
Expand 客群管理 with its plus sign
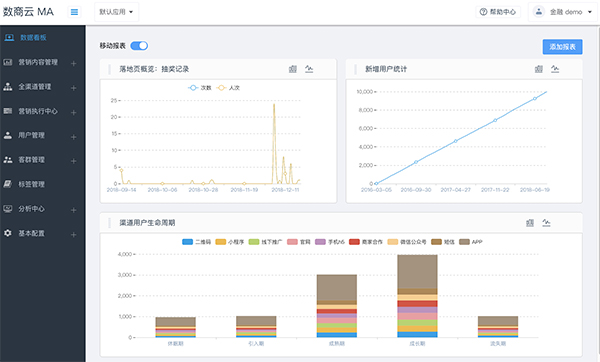(x=73, y=161)
